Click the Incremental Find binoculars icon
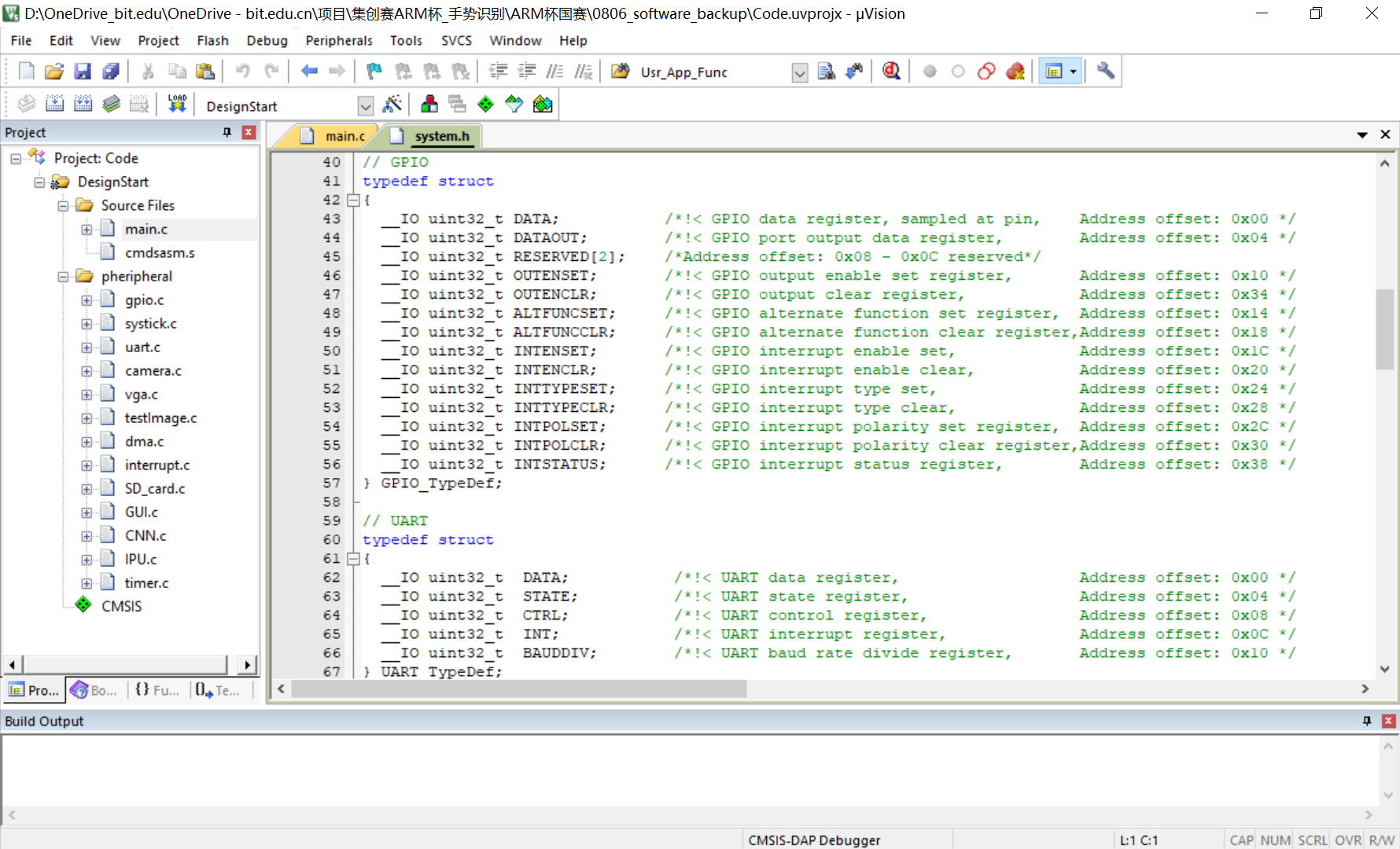The height and width of the screenshot is (849, 1400). [854, 72]
